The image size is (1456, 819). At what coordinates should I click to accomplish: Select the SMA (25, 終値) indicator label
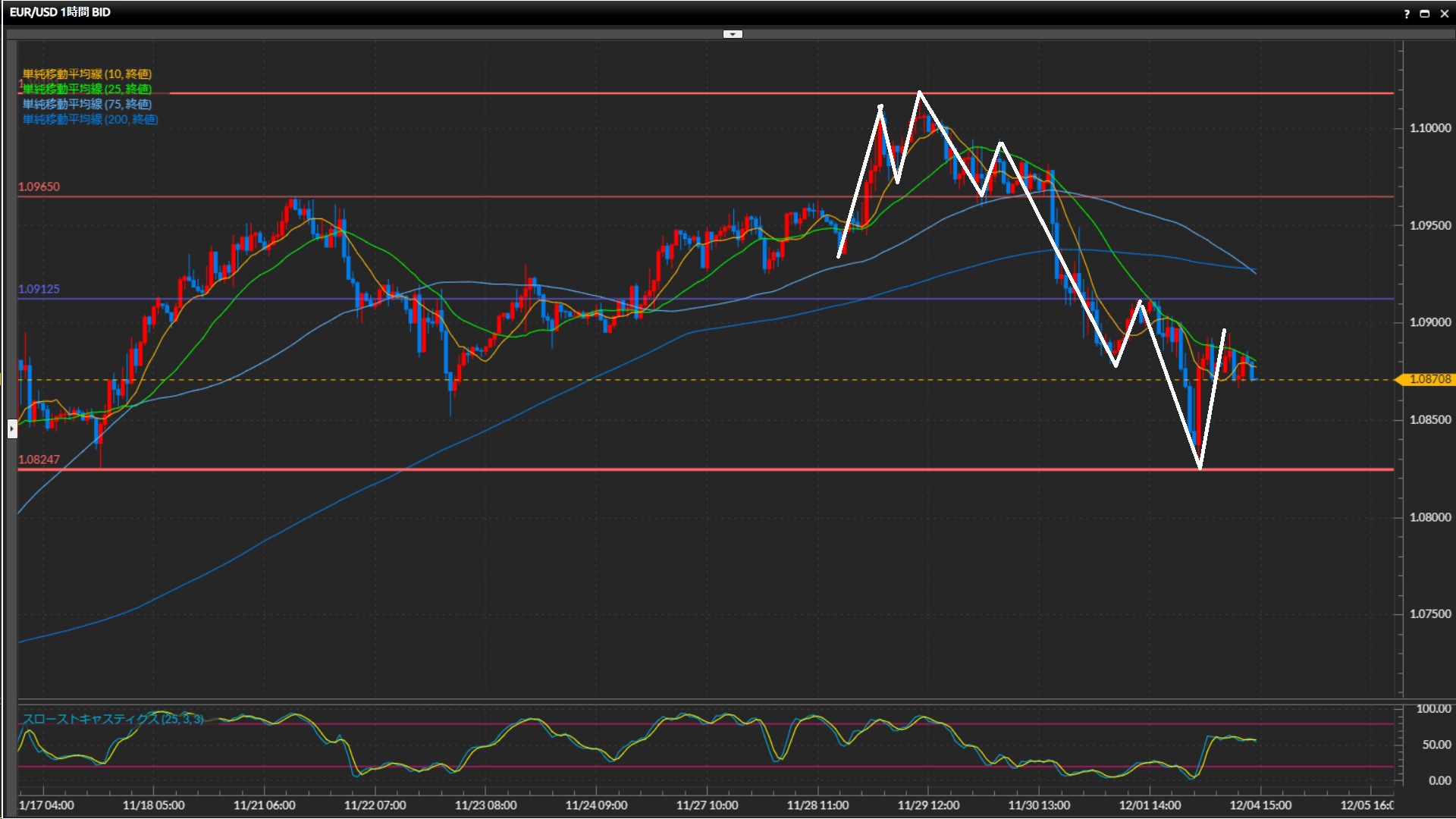(87, 89)
